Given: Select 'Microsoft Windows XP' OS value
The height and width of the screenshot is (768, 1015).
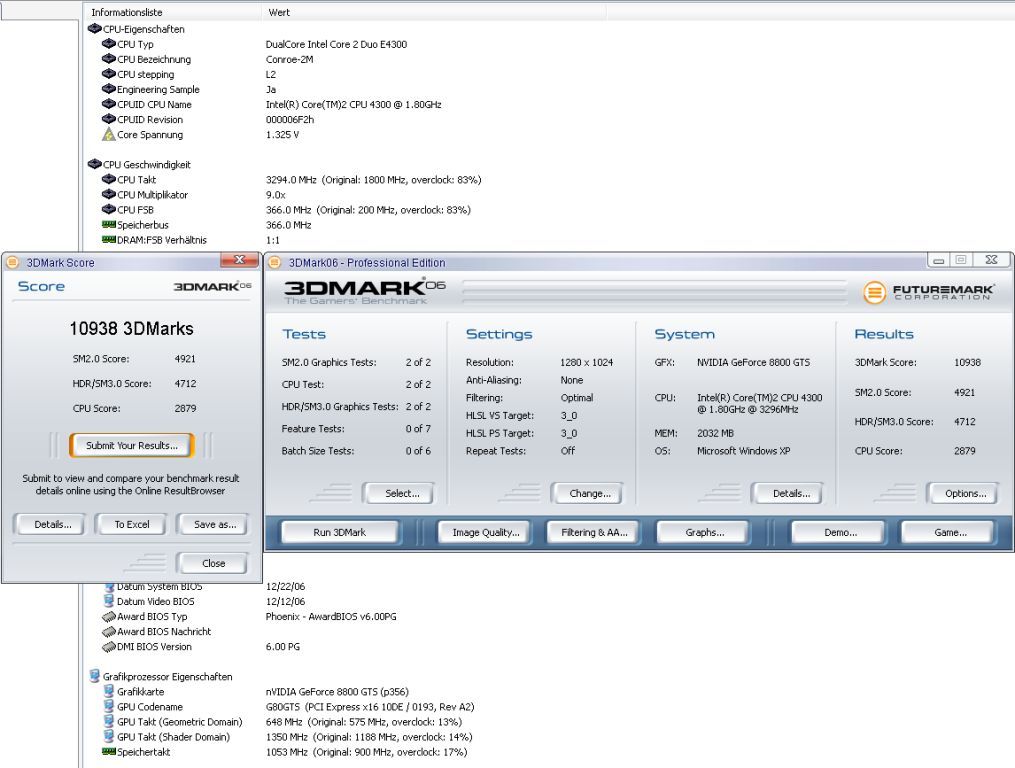Looking at the screenshot, I should coord(743,451).
